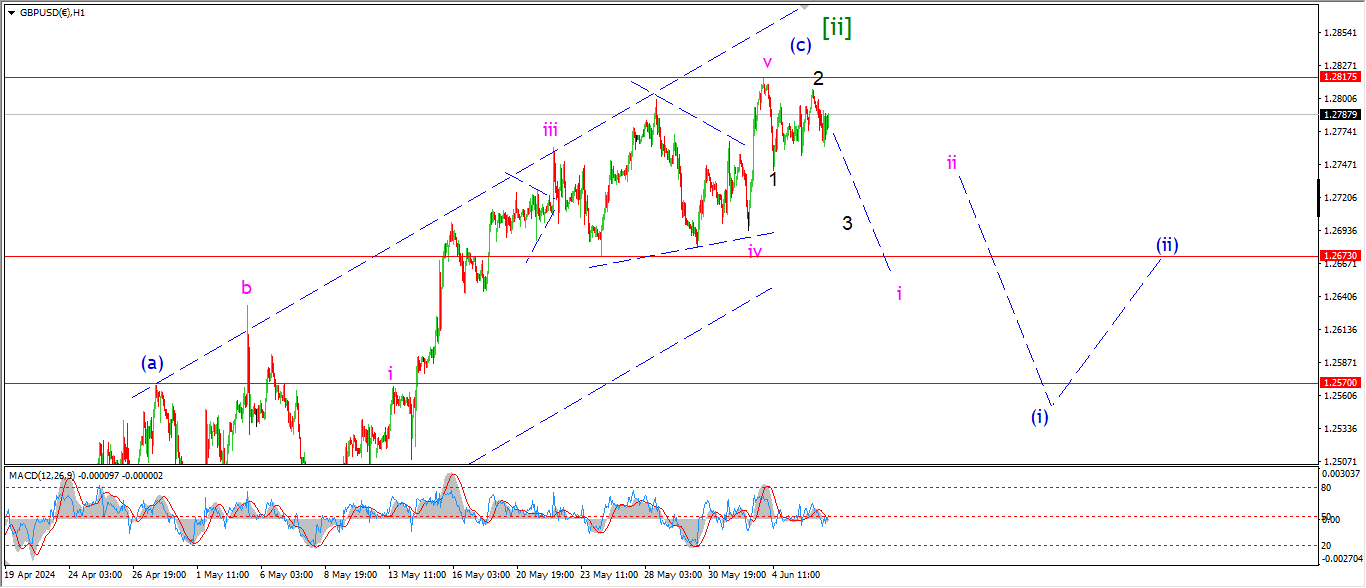Select the magenta b wave label
The width and height of the screenshot is (1366, 588).
tap(246, 288)
